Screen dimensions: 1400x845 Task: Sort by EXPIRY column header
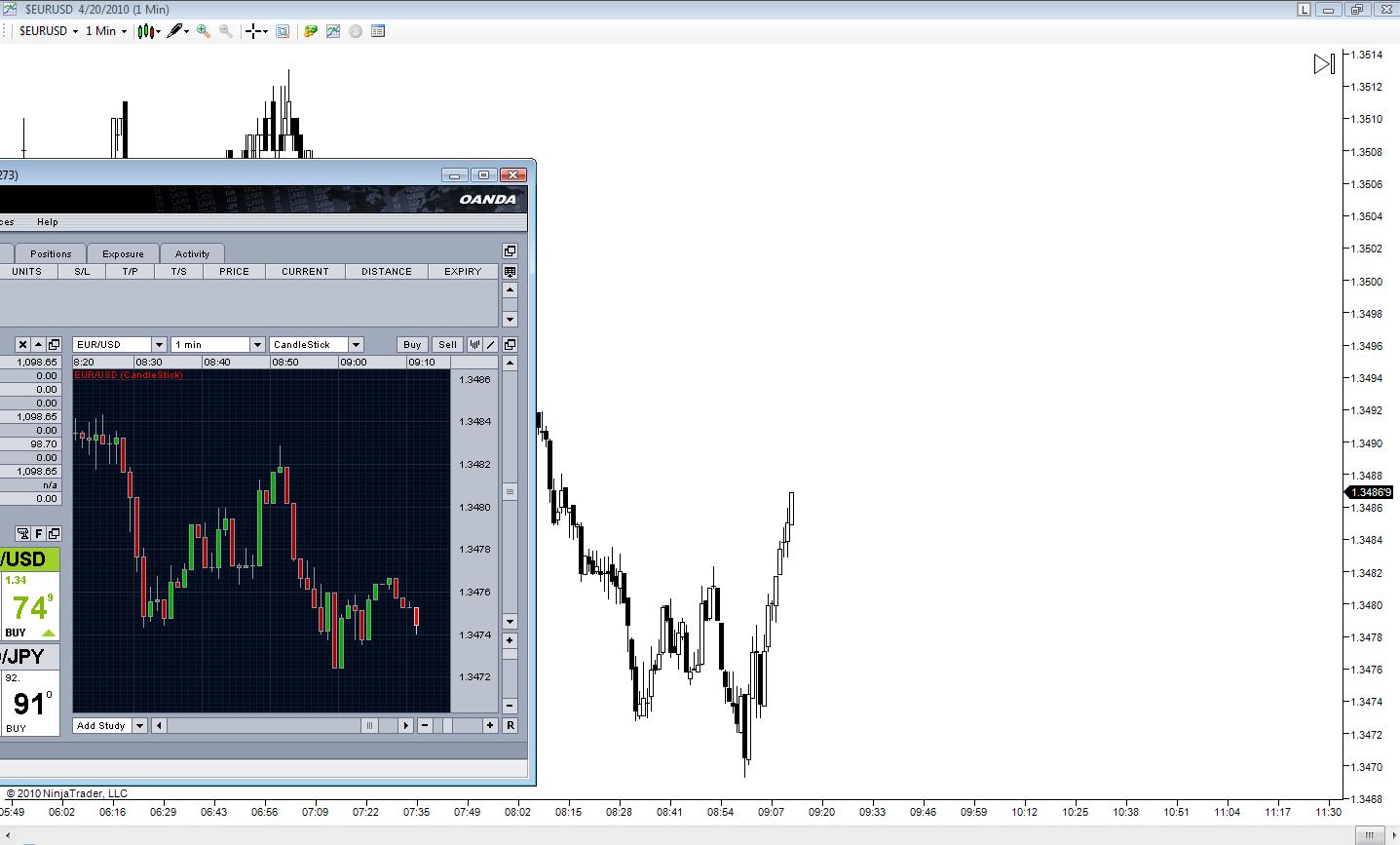point(463,272)
